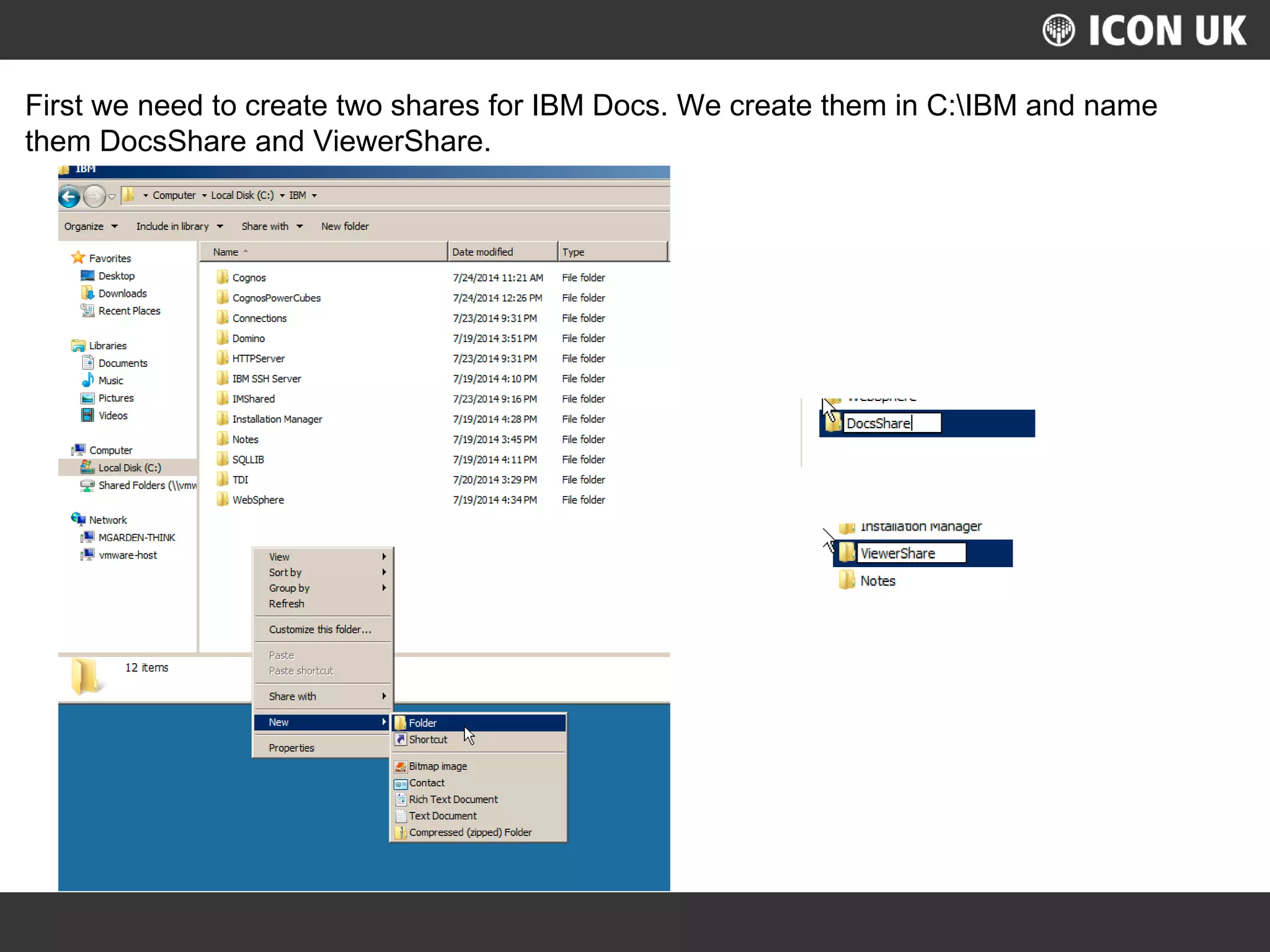Click the DocsShare folder name field
The height and width of the screenshot is (952, 1270).
(891, 423)
